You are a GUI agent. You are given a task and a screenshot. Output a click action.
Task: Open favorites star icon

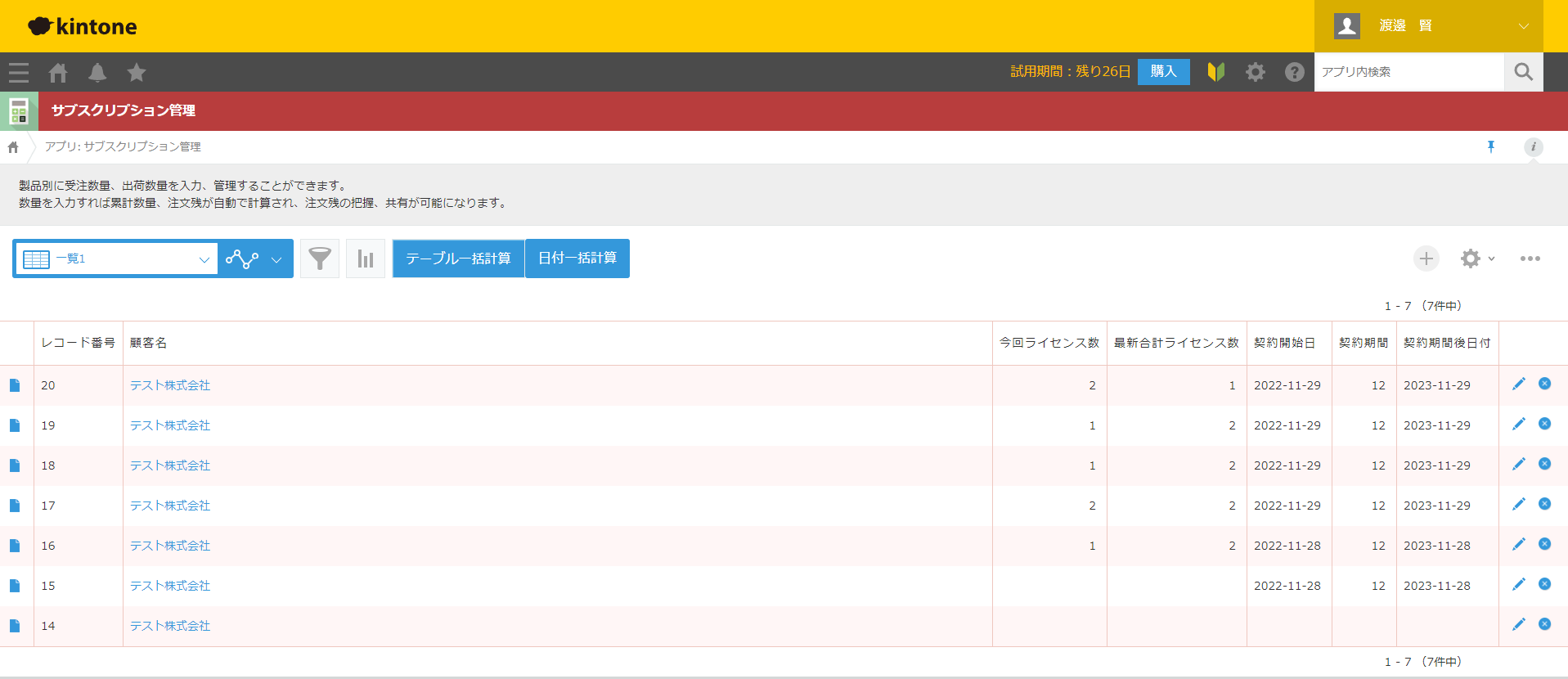pos(137,73)
